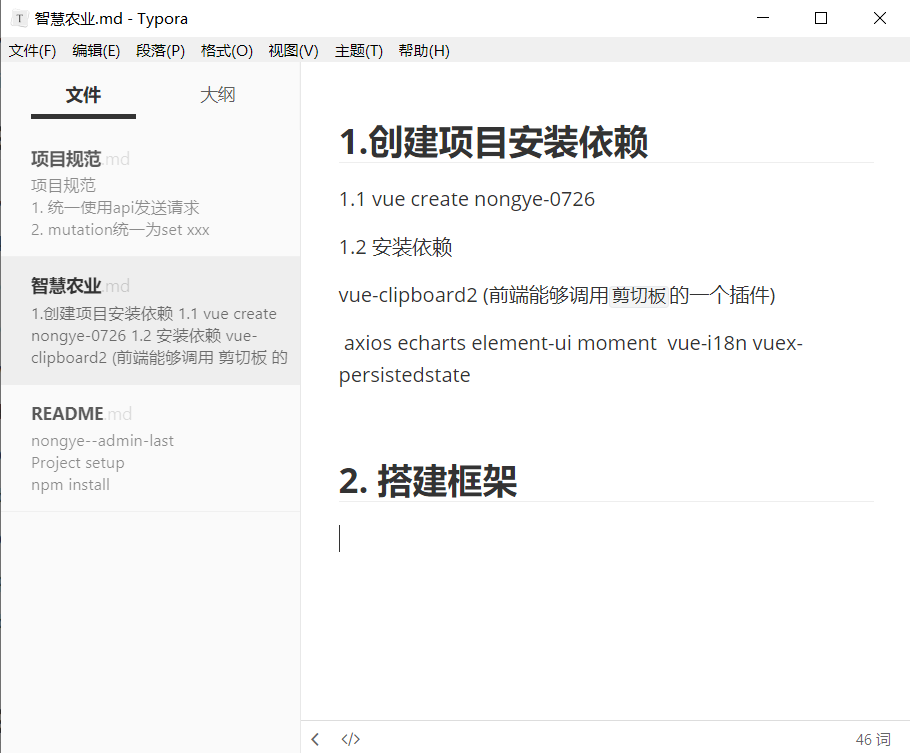Select the 文件 tab in sidebar

[x=83, y=95]
